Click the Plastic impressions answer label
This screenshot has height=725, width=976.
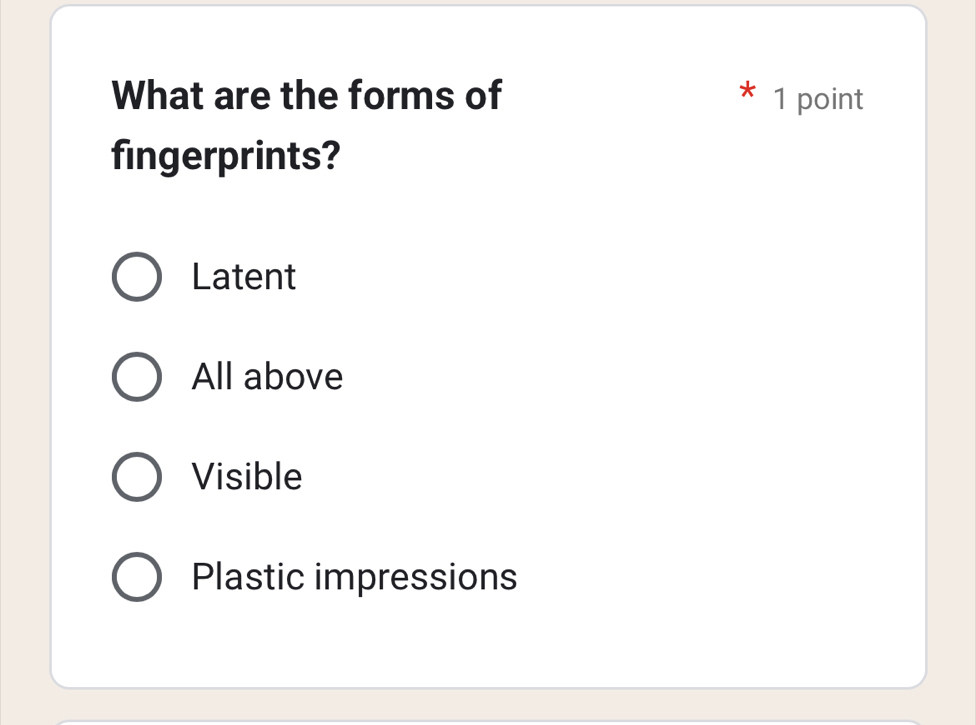(355, 577)
